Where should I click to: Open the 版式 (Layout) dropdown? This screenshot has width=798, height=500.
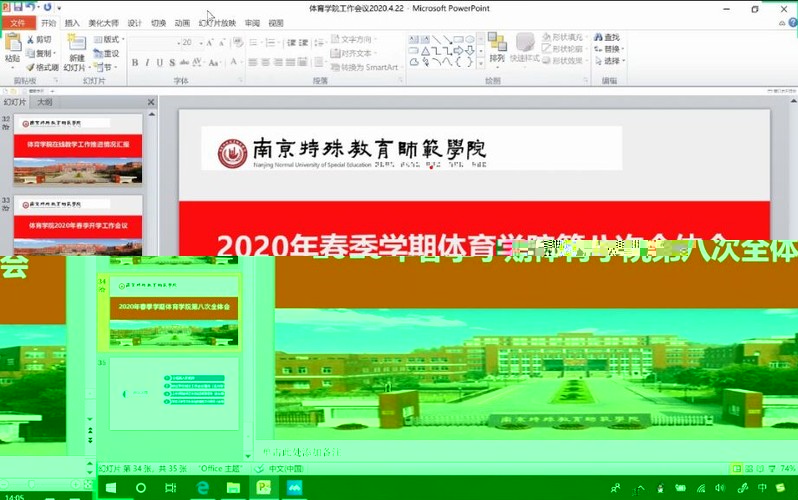coord(109,39)
